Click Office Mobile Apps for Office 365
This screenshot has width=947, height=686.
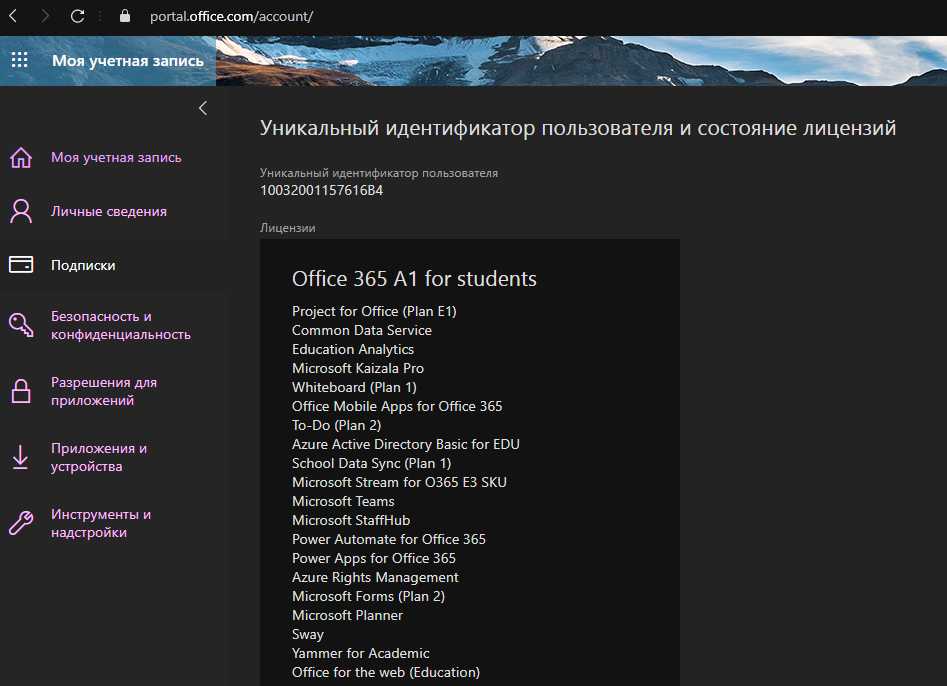pyautogui.click(x=397, y=406)
